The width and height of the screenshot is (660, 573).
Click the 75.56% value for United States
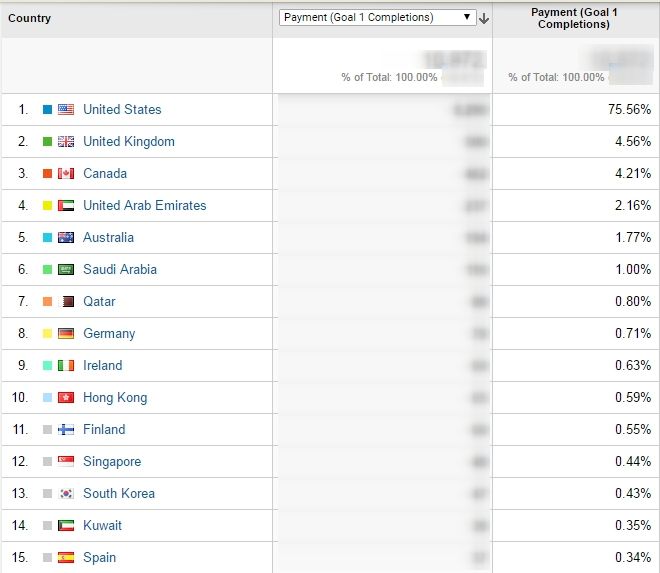tap(629, 109)
